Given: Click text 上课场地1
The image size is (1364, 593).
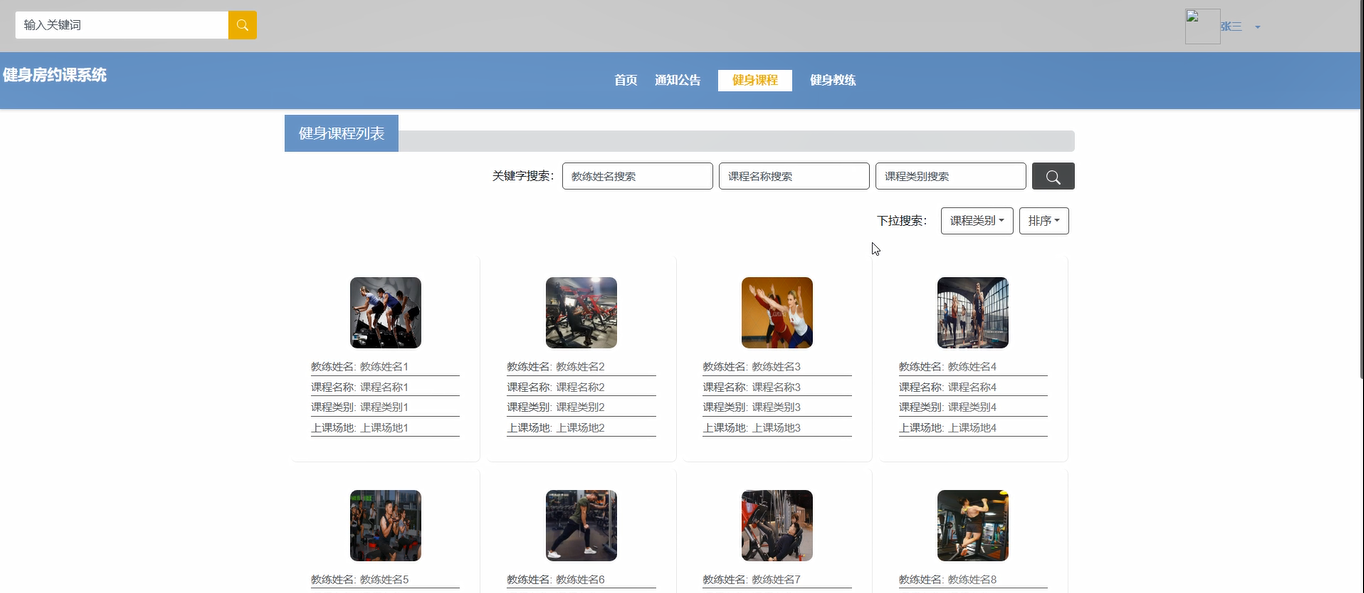Looking at the screenshot, I should 384,428.
